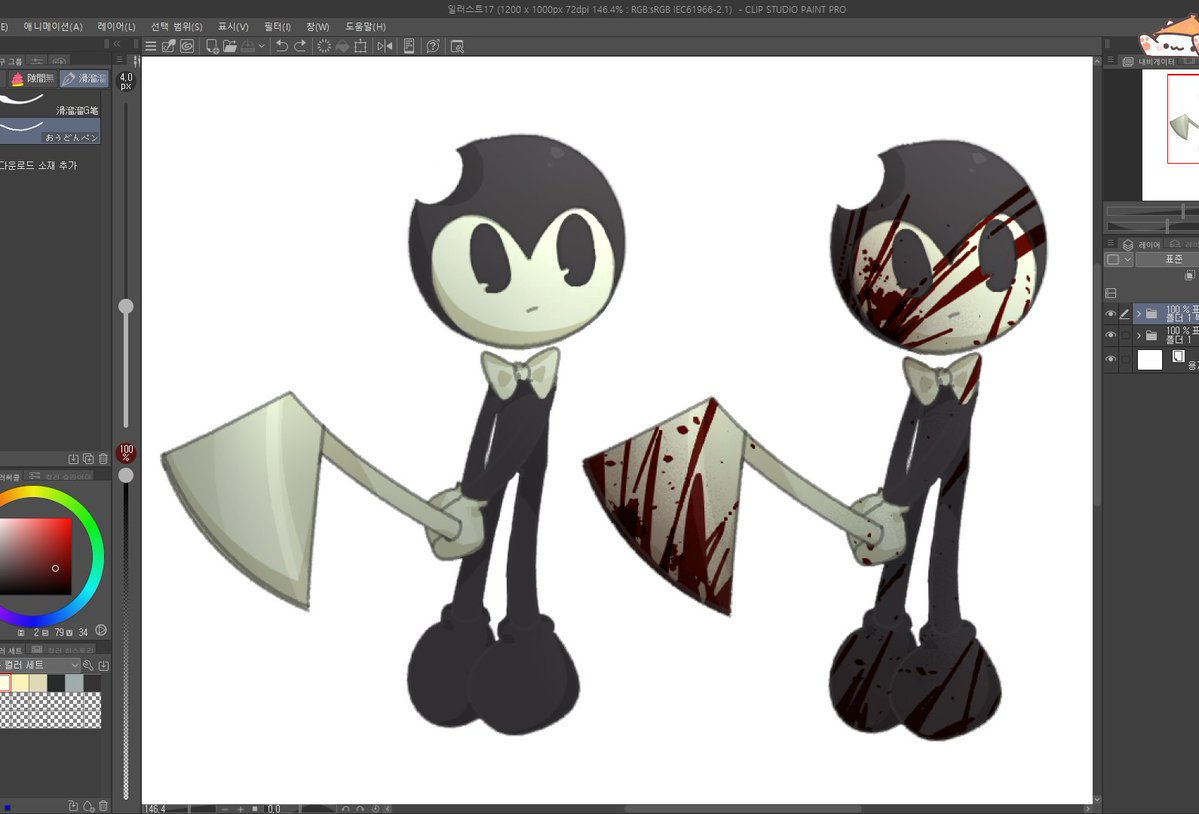Select the 滑溜溜G笔 brush preset
The width and height of the screenshot is (1199, 814).
(50, 104)
